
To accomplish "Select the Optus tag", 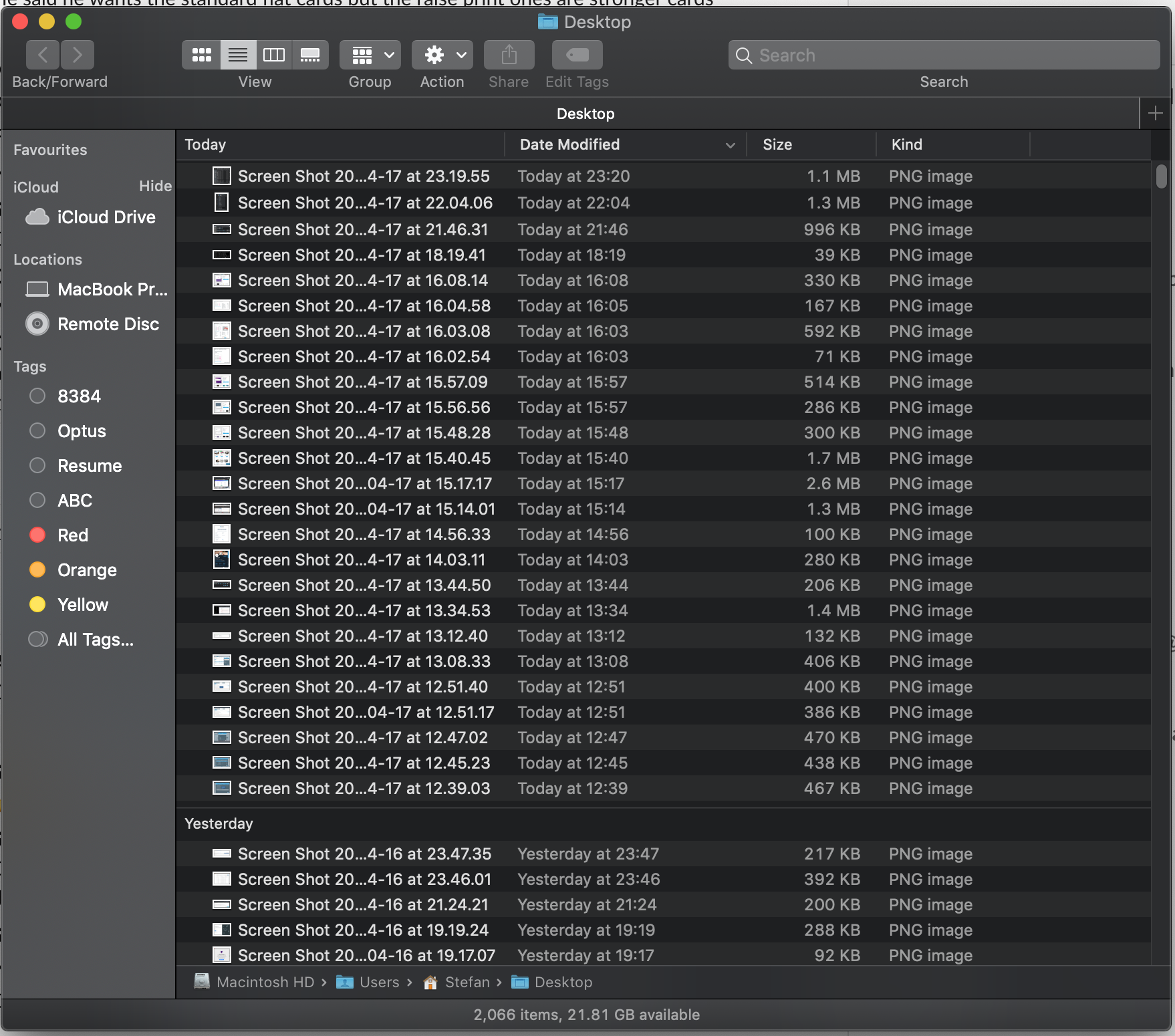I will coord(68,431).
